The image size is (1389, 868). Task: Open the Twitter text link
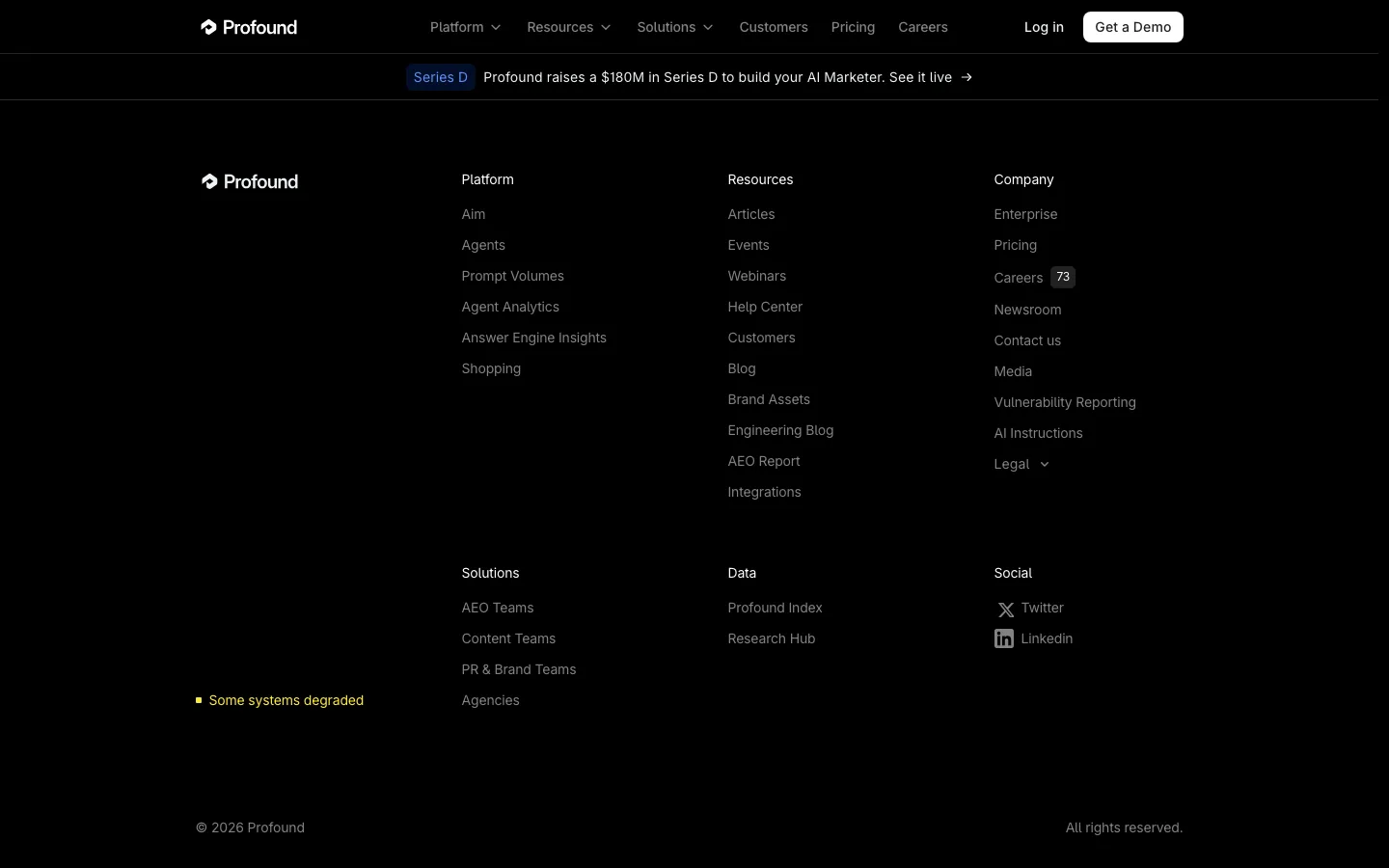[x=1043, y=608]
